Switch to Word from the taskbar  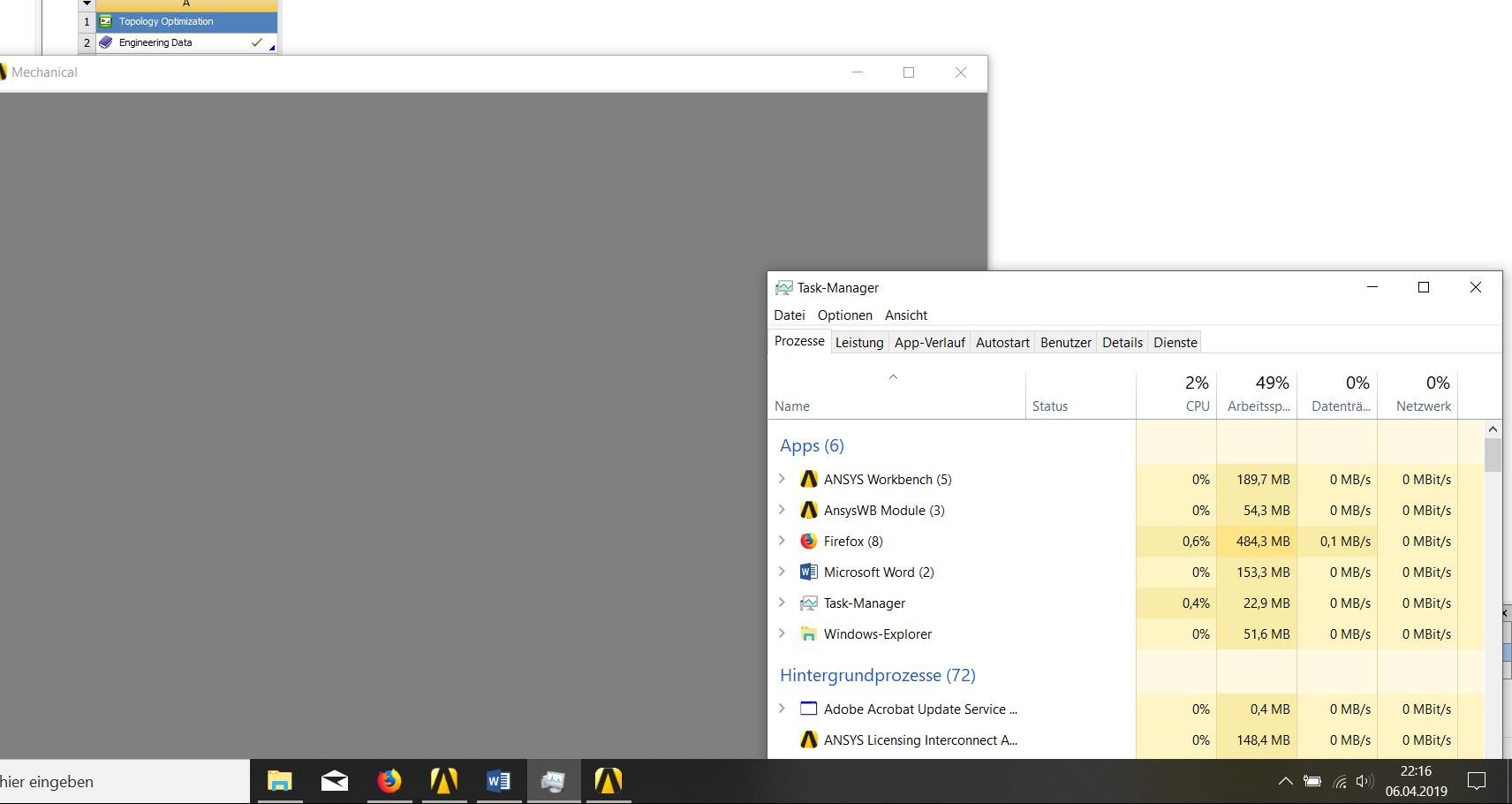click(499, 781)
